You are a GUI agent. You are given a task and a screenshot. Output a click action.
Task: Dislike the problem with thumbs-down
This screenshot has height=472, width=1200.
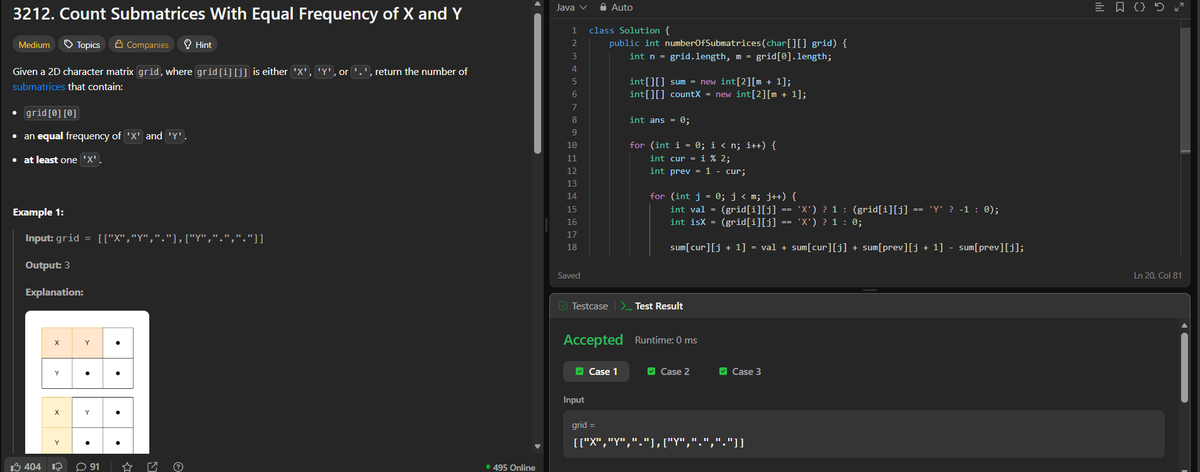[58, 465]
